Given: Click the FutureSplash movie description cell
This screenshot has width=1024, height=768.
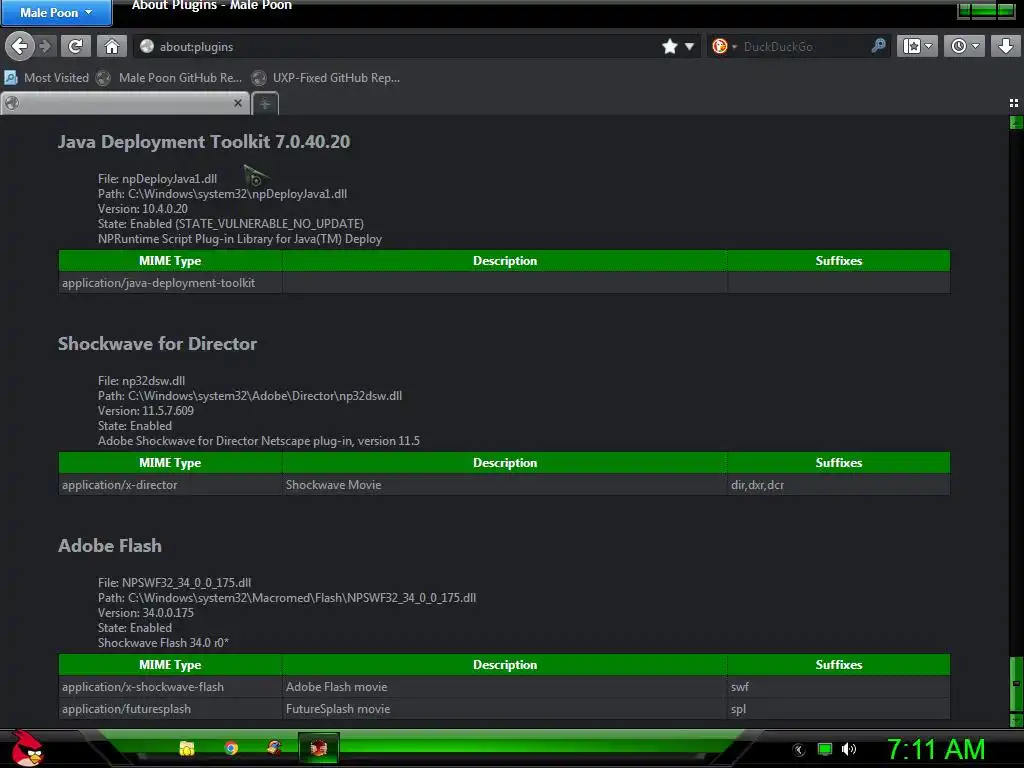Looking at the screenshot, I should pos(505,709).
